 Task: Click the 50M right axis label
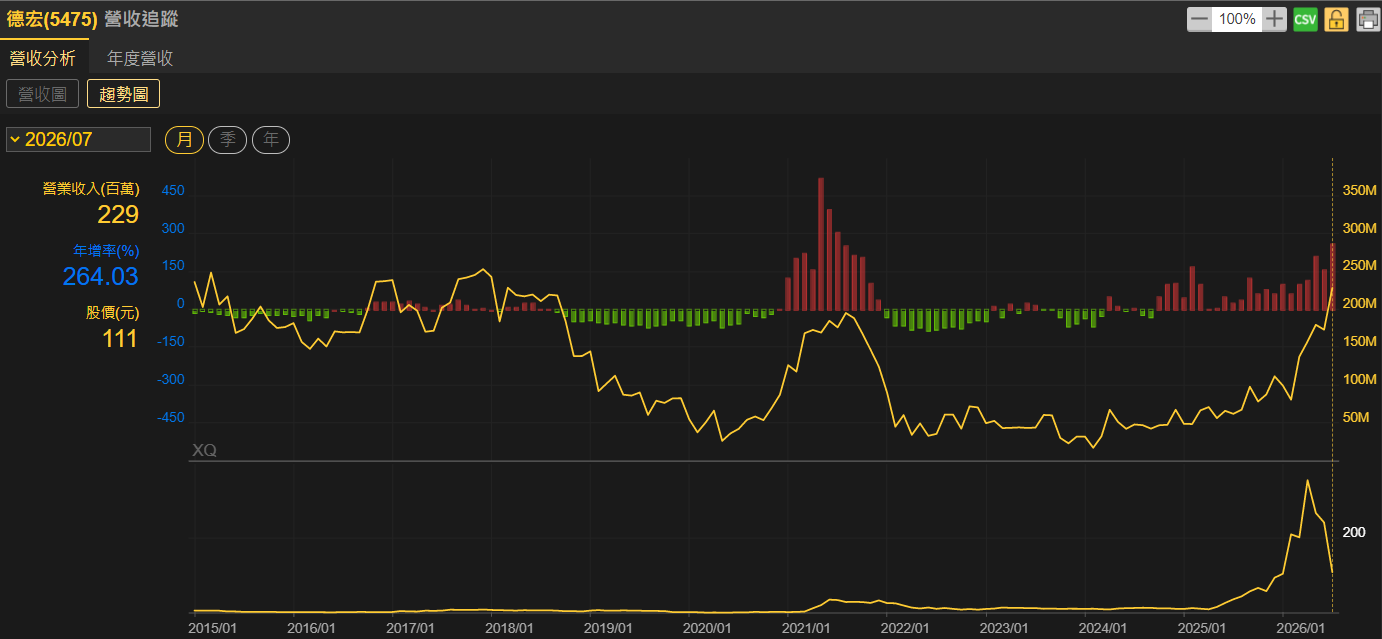click(x=1357, y=417)
